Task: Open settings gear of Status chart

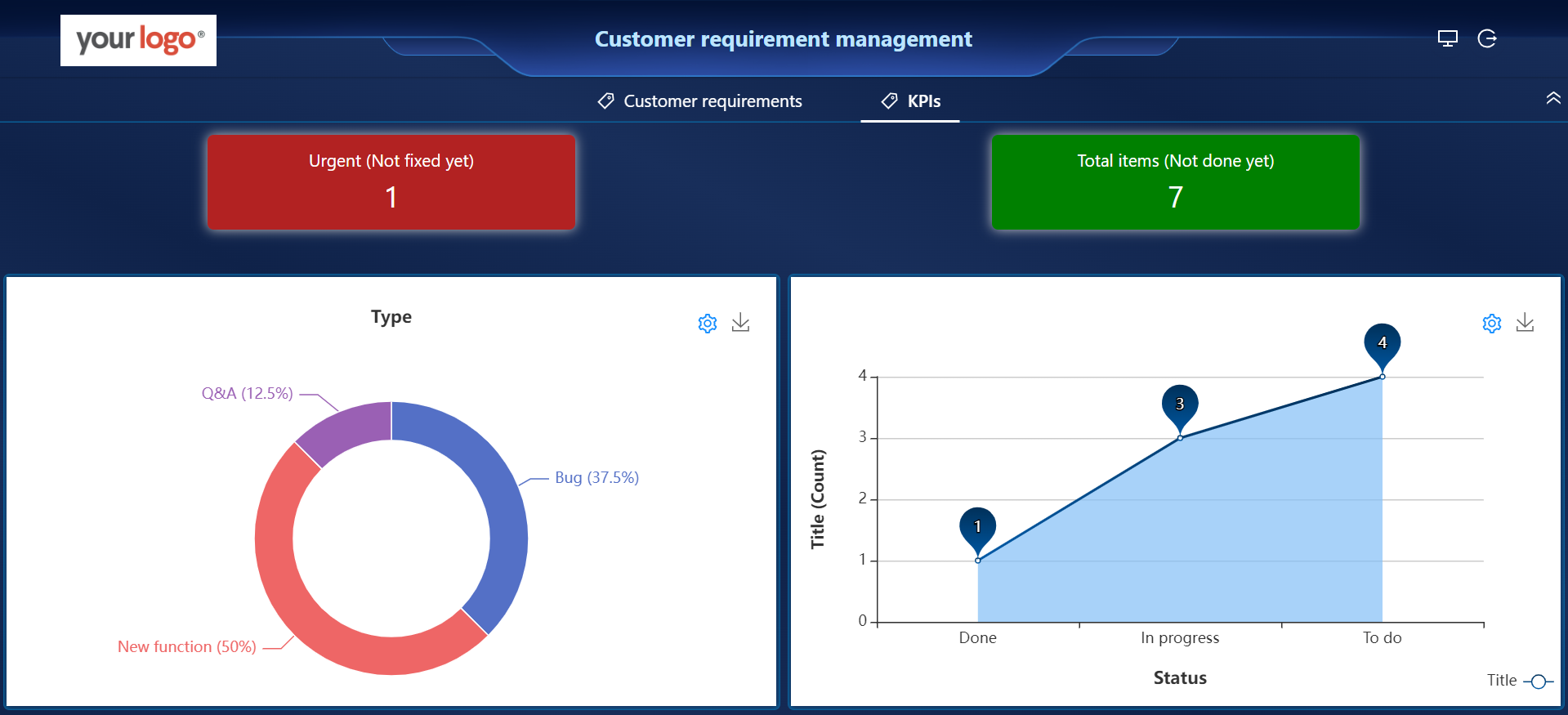Action: pyautogui.click(x=1492, y=324)
